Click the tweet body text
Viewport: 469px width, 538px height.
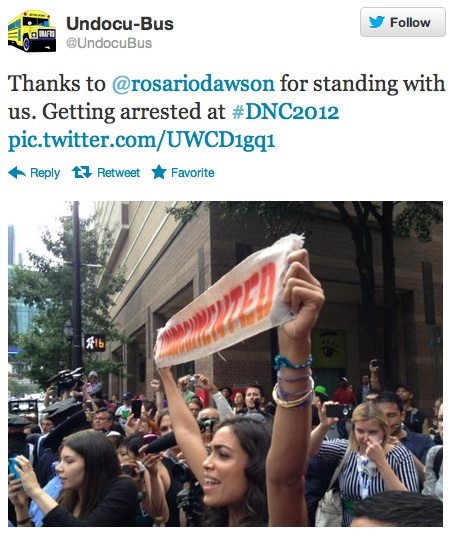coord(226,112)
